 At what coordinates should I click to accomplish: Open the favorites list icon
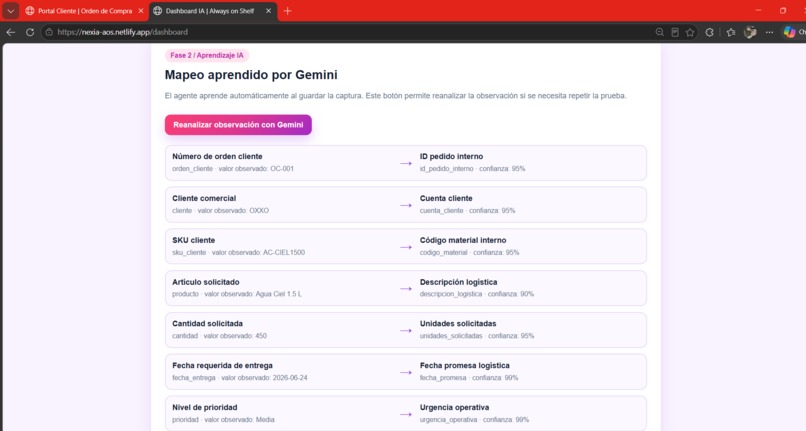[x=731, y=32]
